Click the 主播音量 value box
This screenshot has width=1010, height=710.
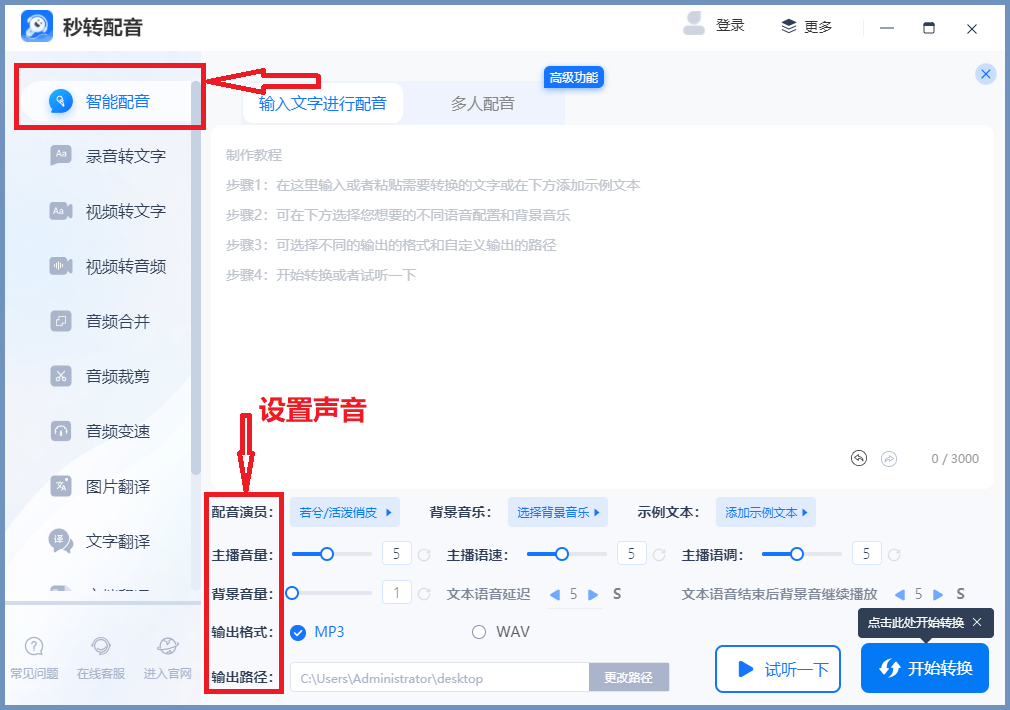pyautogui.click(x=397, y=553)
